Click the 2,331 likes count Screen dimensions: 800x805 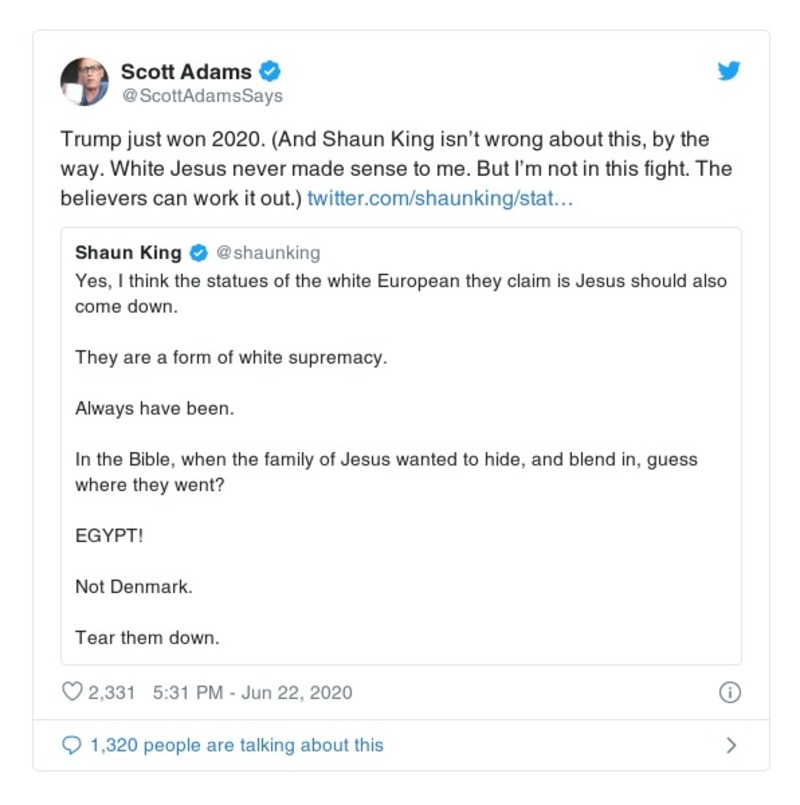(113, 691)
